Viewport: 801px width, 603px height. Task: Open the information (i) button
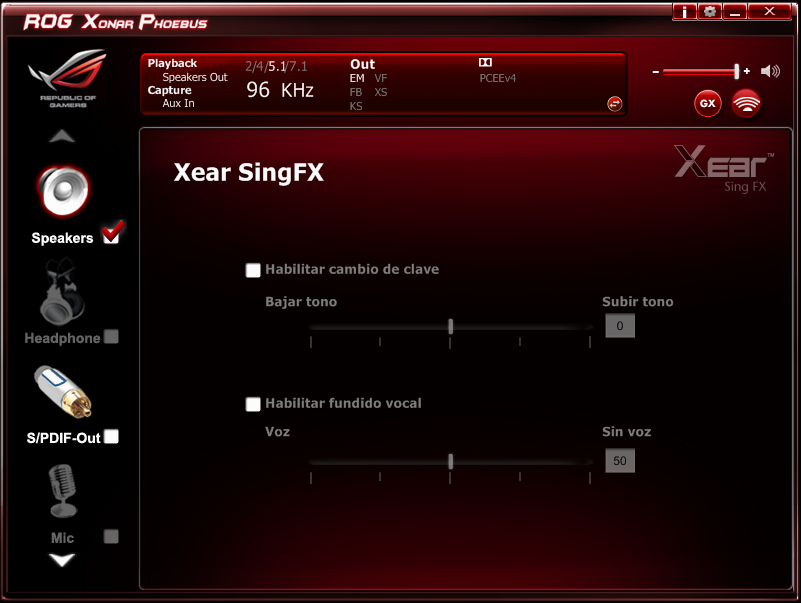pos(685,12)
